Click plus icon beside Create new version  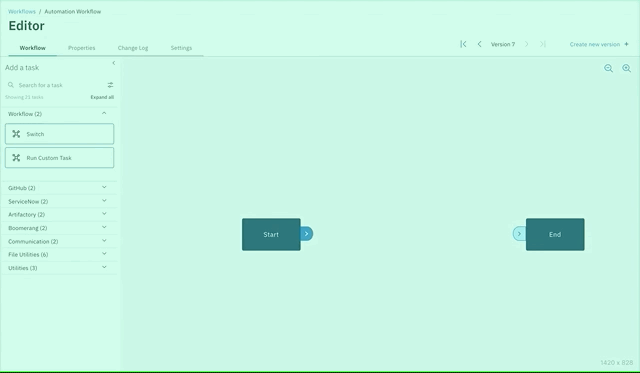click(x=627, y=44)
